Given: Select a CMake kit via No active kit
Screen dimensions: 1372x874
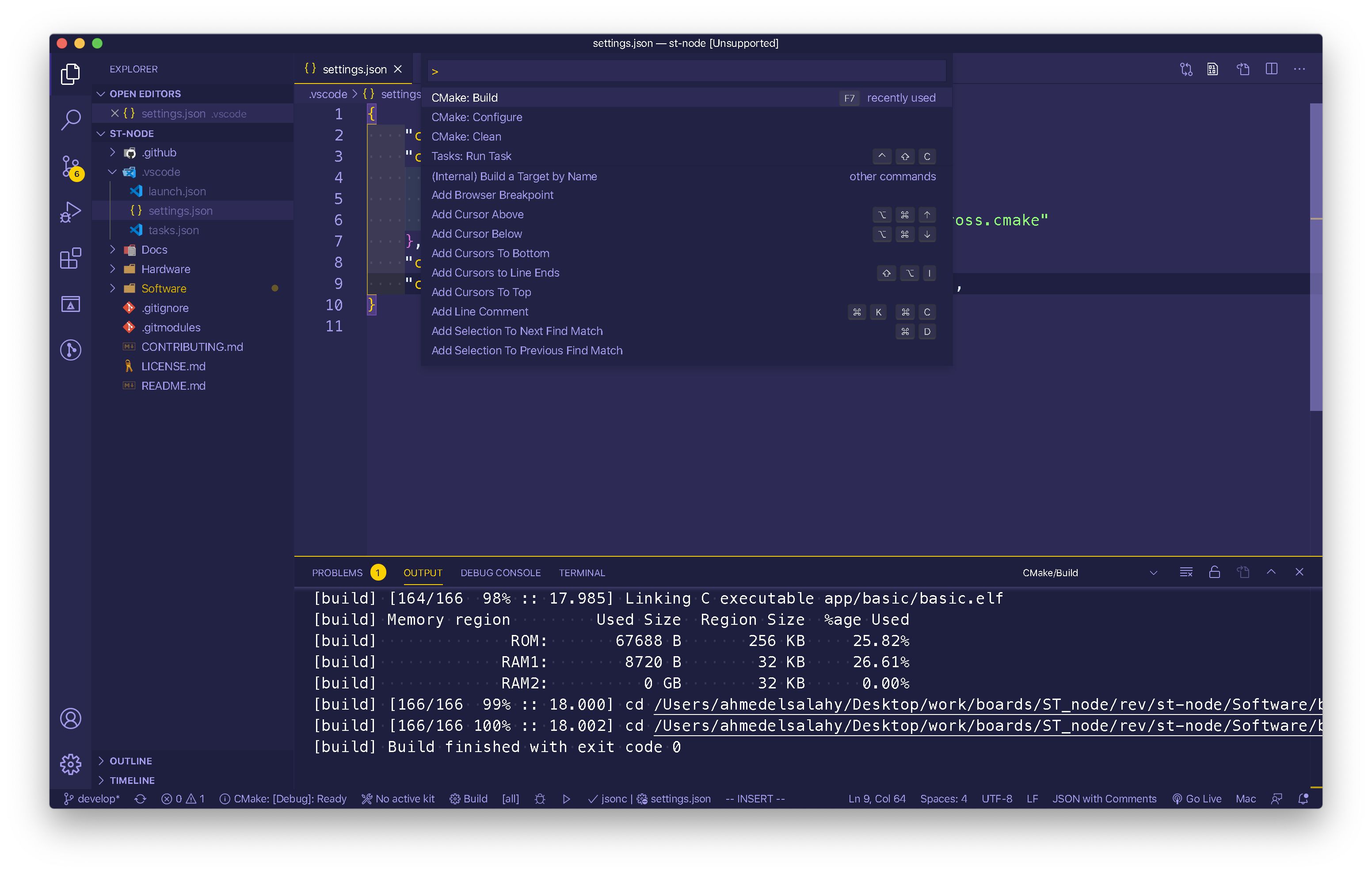Looking at the screenshot, I should pyautogui.click(x=398, y=799).
